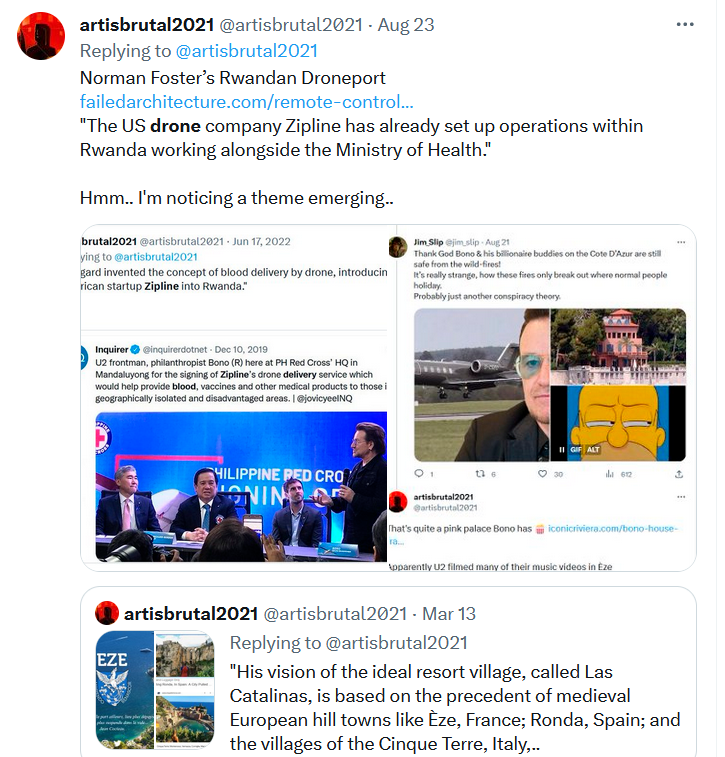Click the reply icon in the Jim_Slip tweet
Screen dimensions: 725x757
419,474
